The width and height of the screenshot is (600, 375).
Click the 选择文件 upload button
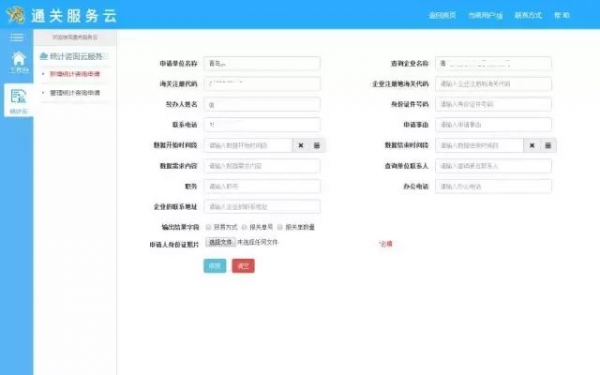click(x=220, y=242)
